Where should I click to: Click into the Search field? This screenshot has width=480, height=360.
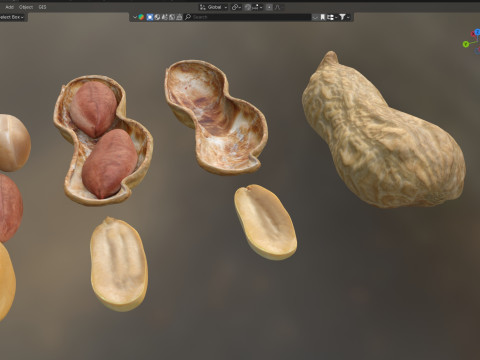coord(248,17)
